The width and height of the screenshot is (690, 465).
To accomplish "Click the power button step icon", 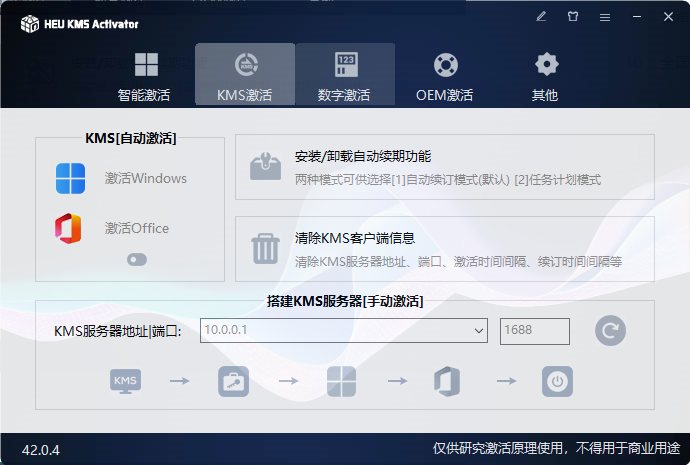I will [558, 381].
